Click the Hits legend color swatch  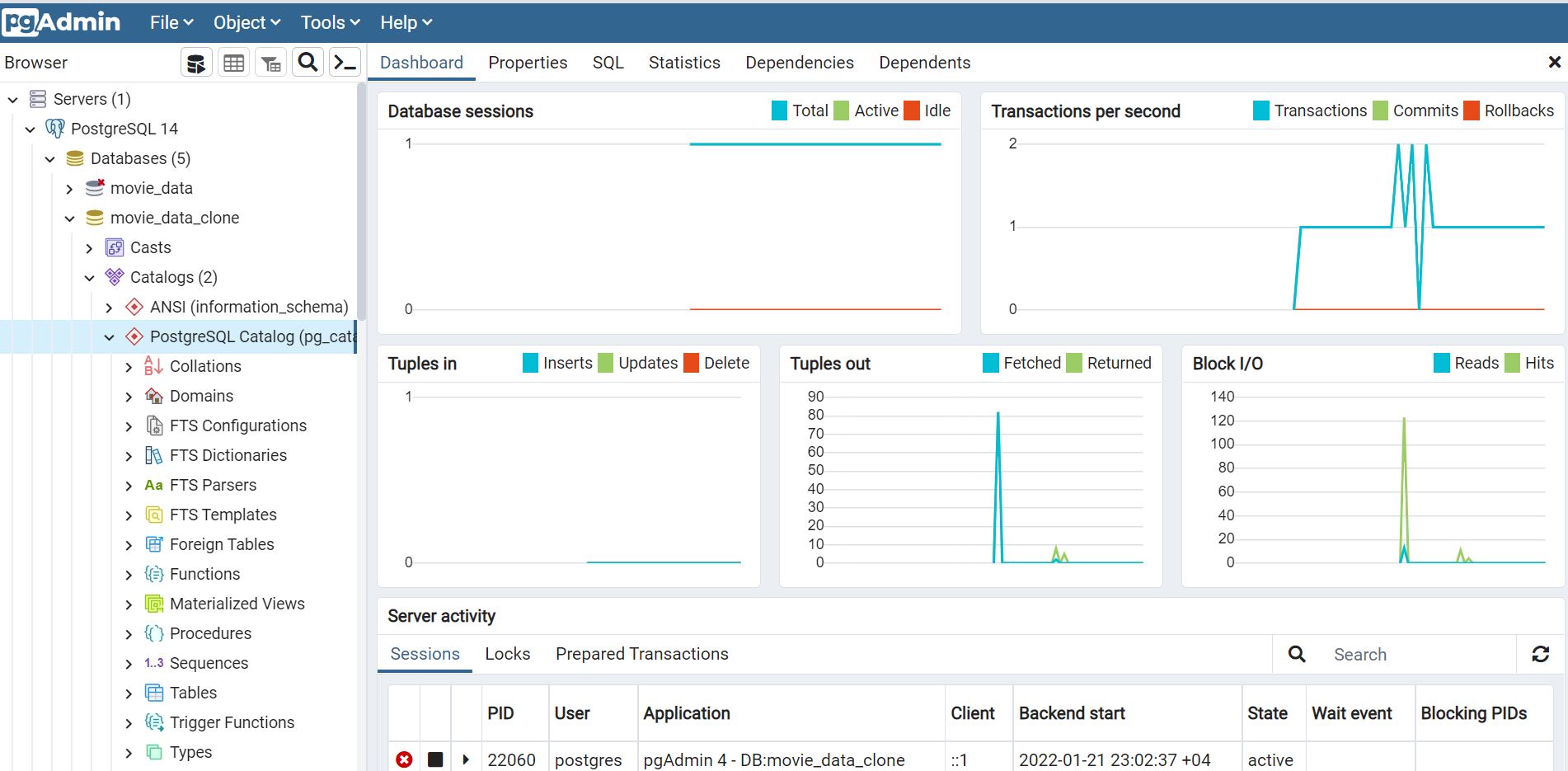(x=1512, y=363)
